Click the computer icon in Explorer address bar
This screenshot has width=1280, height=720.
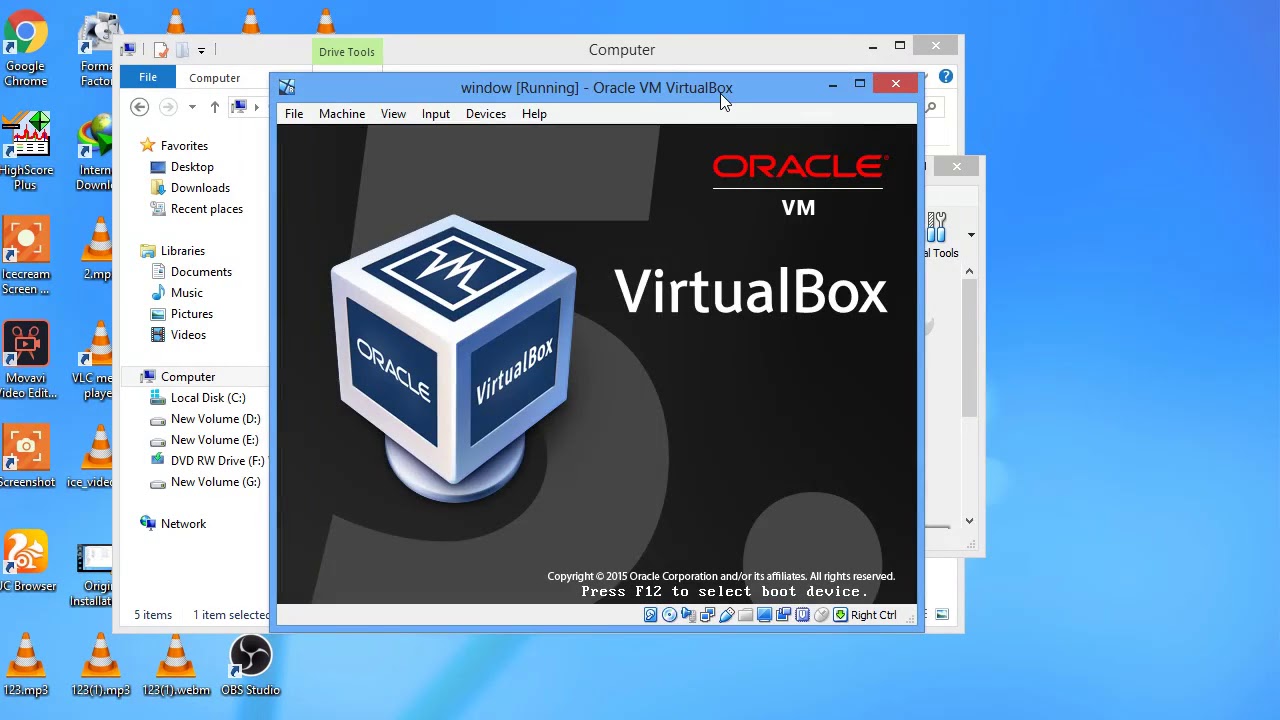coord(239,107)
